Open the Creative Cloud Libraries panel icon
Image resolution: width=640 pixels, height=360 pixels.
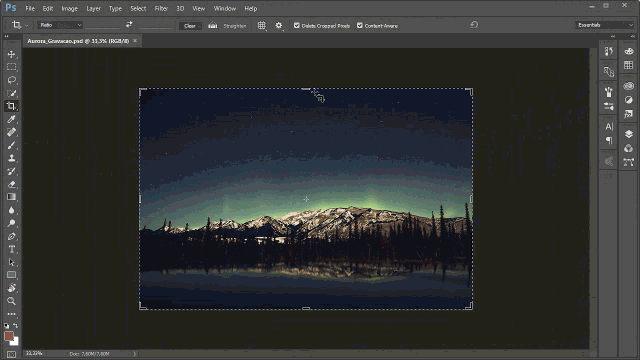coord(629,86)
